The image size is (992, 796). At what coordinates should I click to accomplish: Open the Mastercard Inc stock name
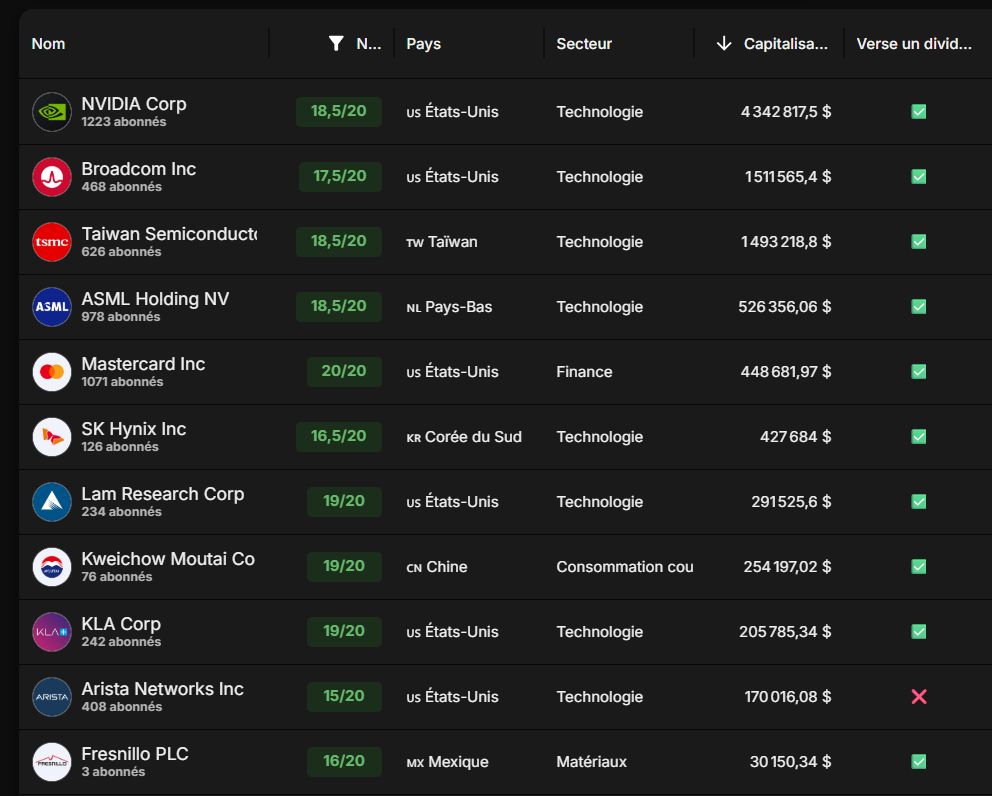pyautogui.click(x=143, y=364)
